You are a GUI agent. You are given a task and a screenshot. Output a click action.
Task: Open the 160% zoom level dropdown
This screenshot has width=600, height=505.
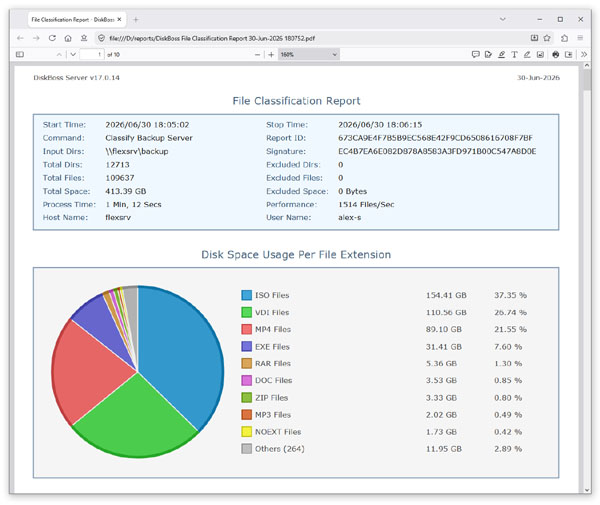(x=308, y=55)
